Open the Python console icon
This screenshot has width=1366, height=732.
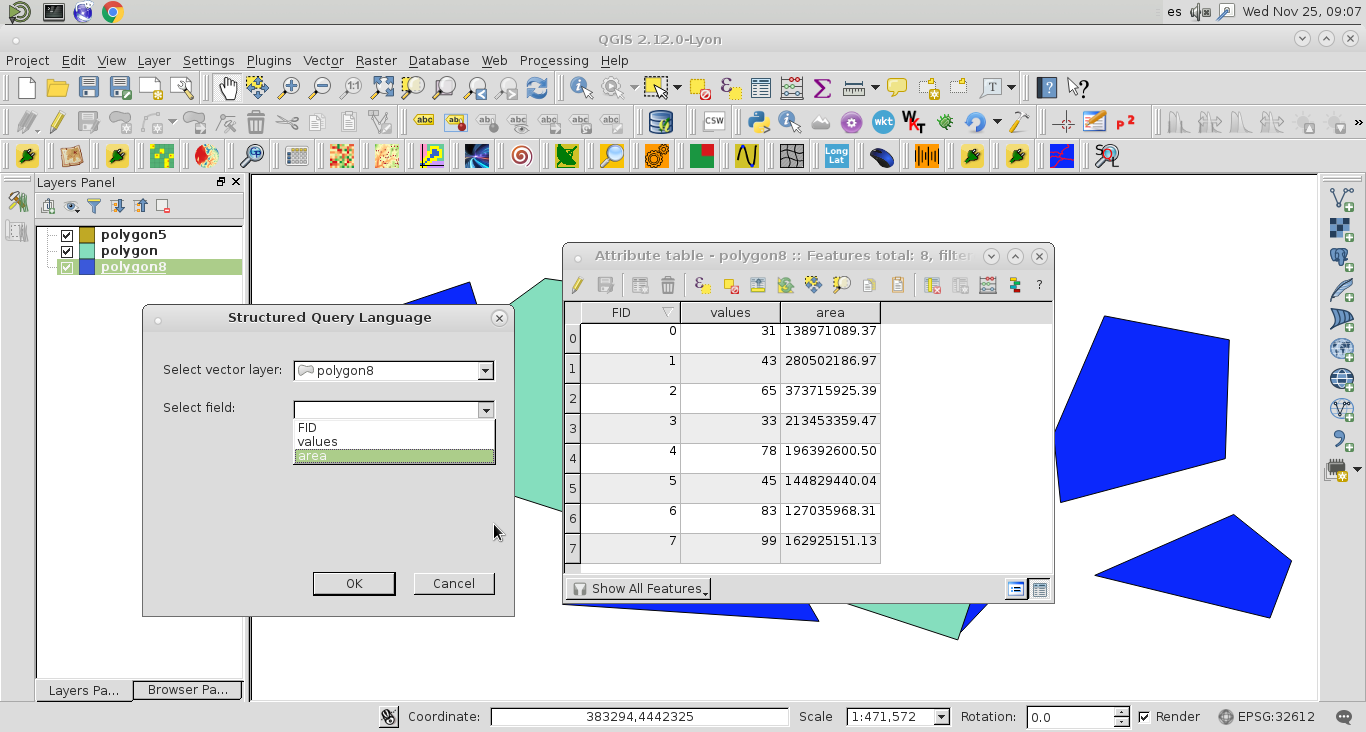click(758, 122)
